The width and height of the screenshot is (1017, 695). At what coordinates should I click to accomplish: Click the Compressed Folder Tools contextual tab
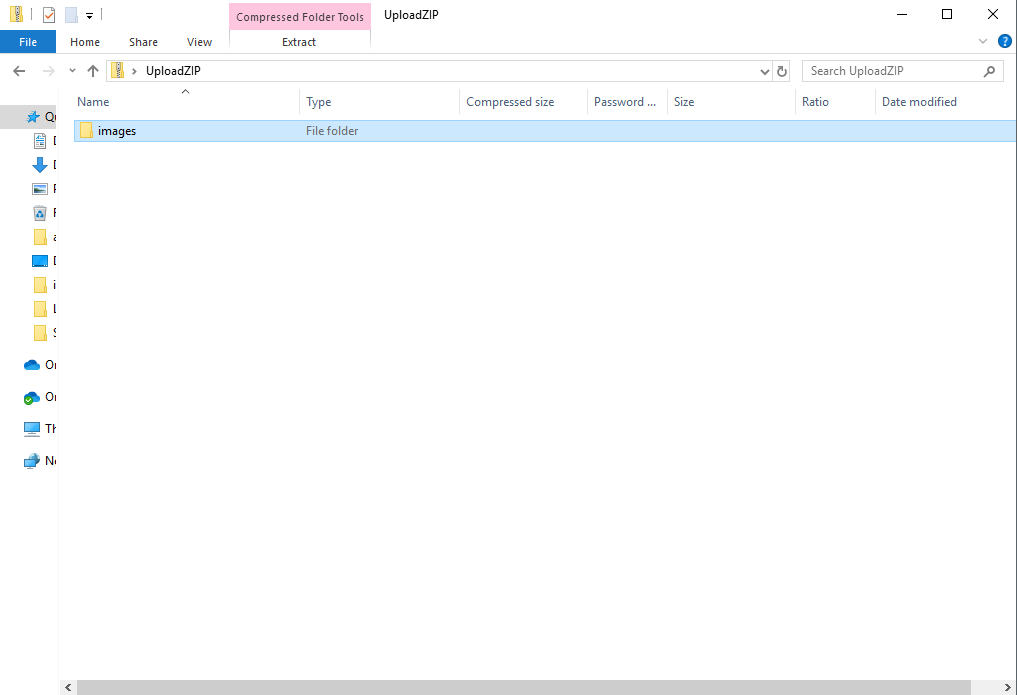click(x=300, y=17)
